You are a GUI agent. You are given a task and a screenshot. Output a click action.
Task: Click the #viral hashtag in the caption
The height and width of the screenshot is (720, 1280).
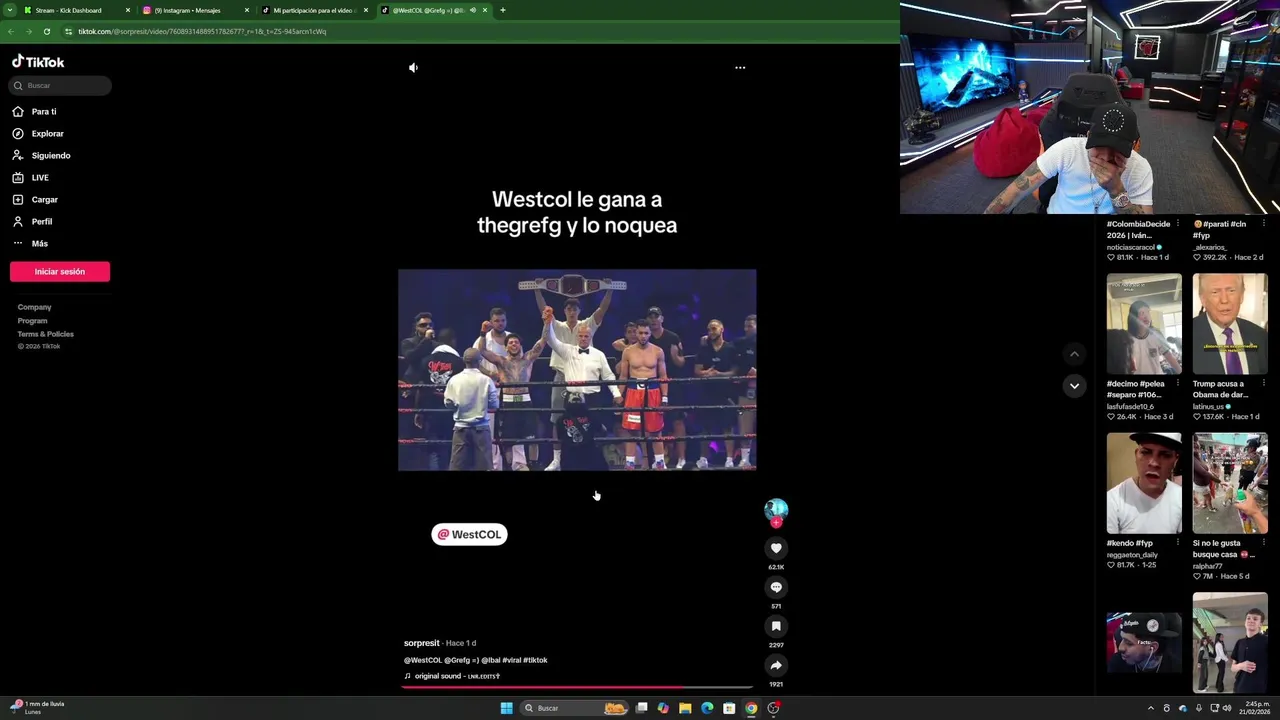[x=511, y=660]
